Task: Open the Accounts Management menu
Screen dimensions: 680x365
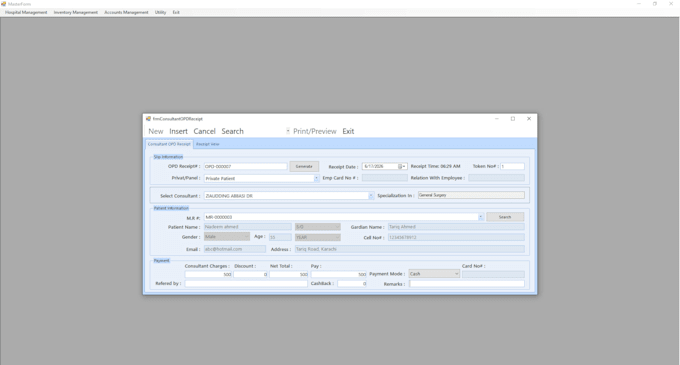Action: point(126,12)
